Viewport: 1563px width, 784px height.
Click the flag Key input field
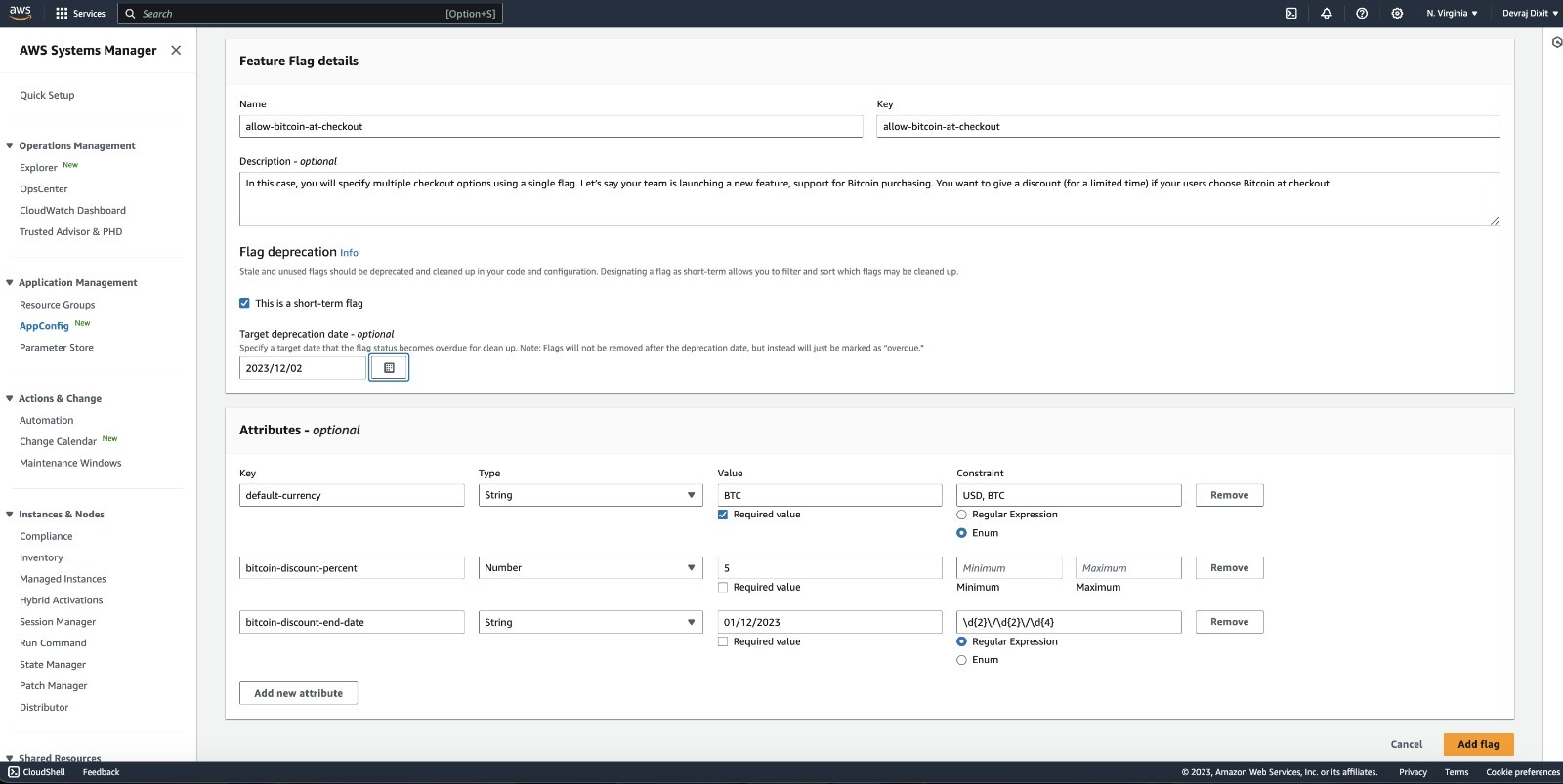click(1188, 126)
